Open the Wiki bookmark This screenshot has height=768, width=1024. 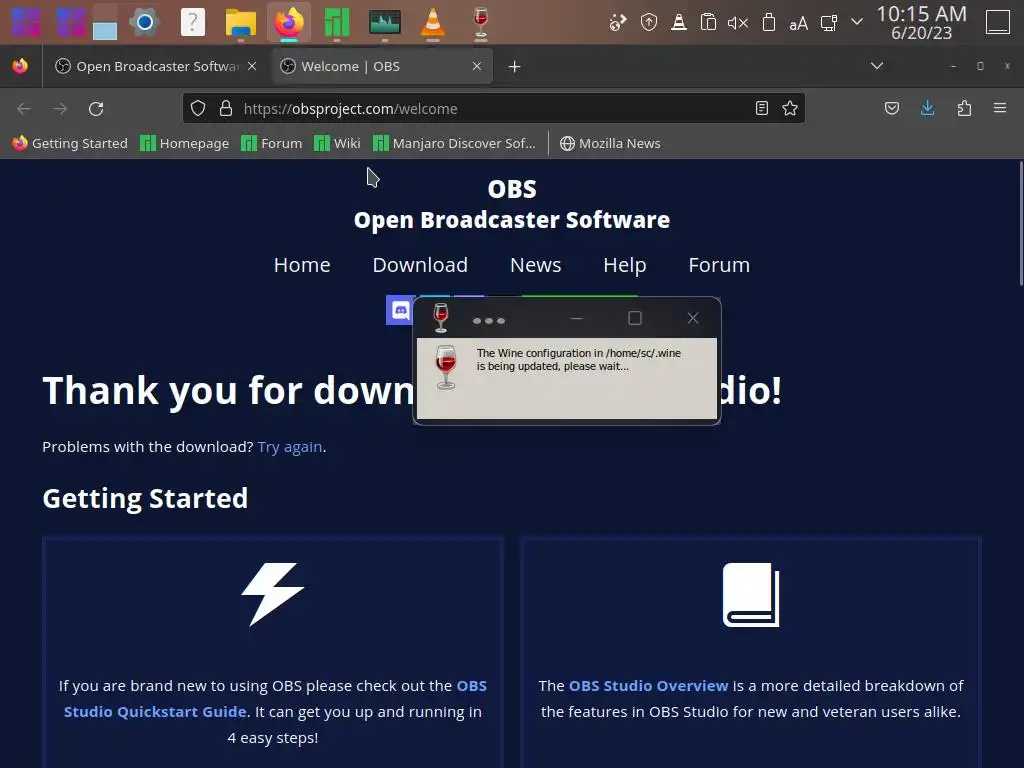point(337,143)
